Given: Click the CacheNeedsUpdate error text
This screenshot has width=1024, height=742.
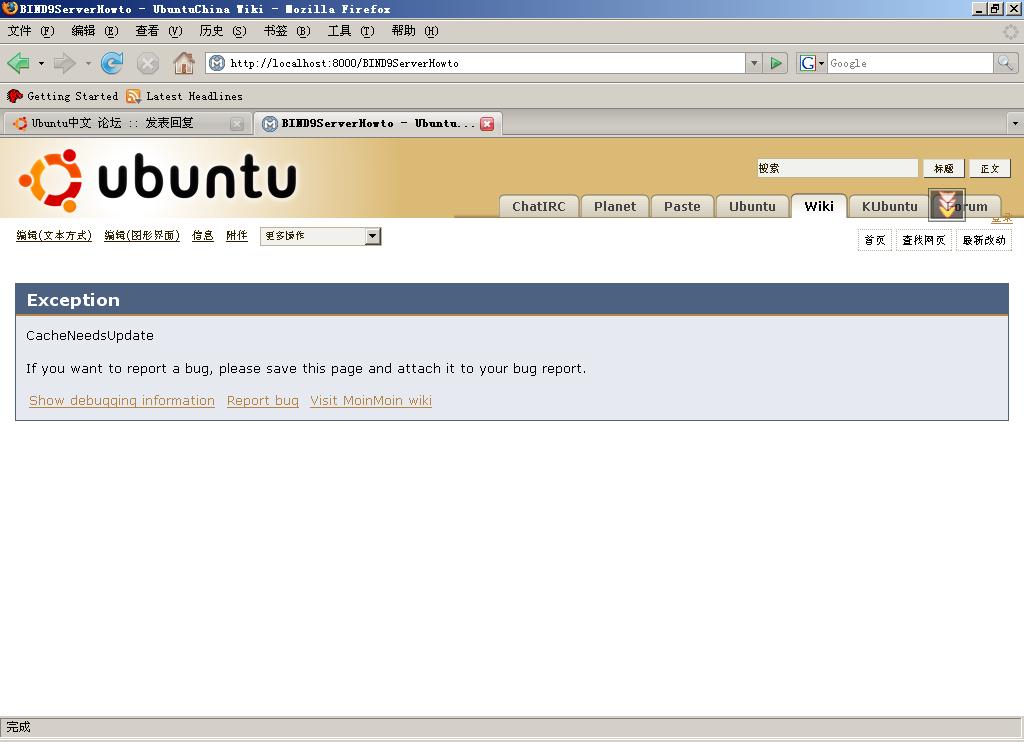Looking at the screenshot, I should point(90,336).
